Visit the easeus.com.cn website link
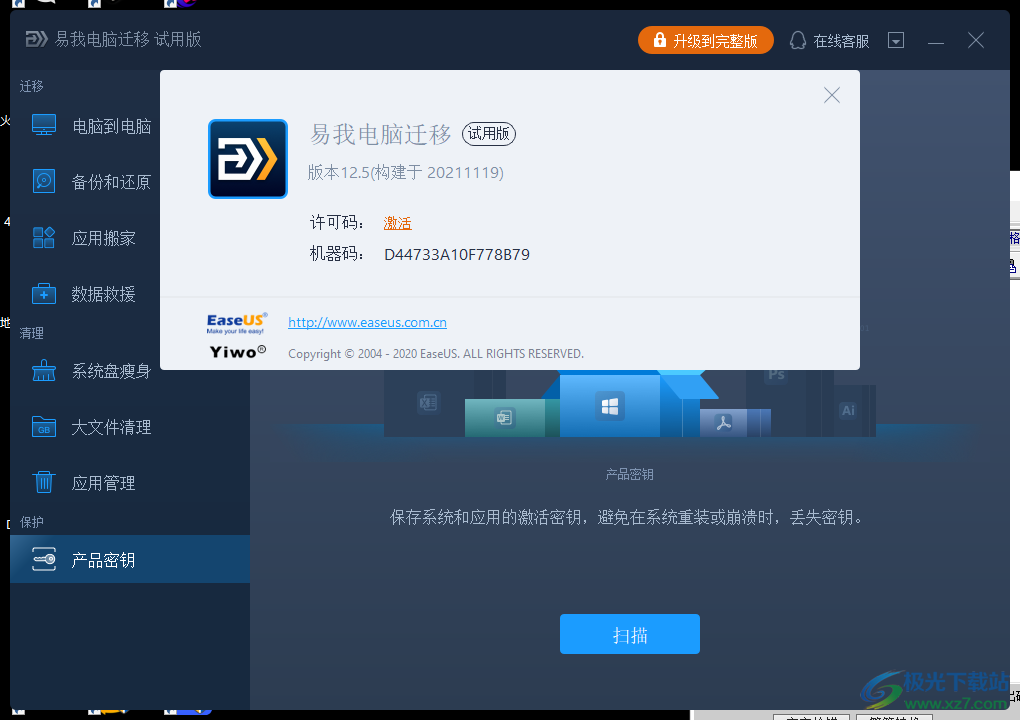 click(366, 322)
